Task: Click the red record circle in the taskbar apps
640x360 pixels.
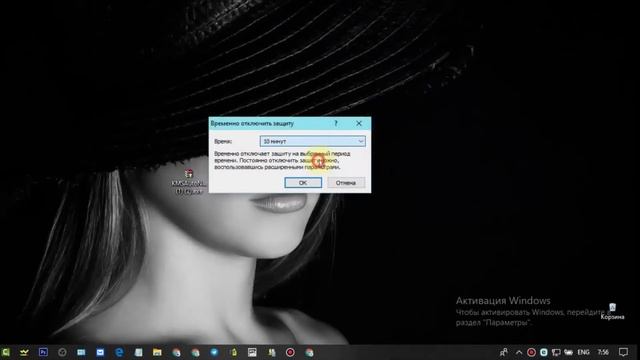Action: 290,352
